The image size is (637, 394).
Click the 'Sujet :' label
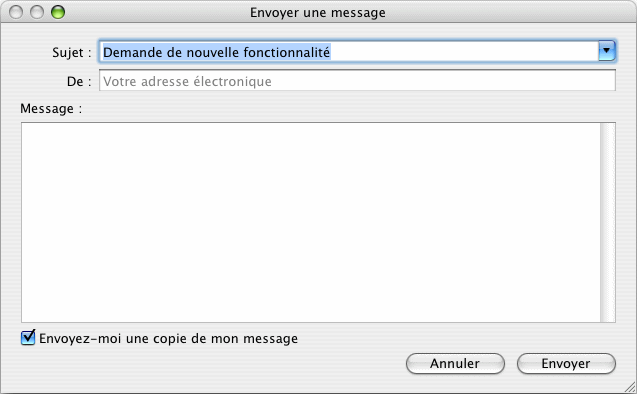tap(72, 53)
